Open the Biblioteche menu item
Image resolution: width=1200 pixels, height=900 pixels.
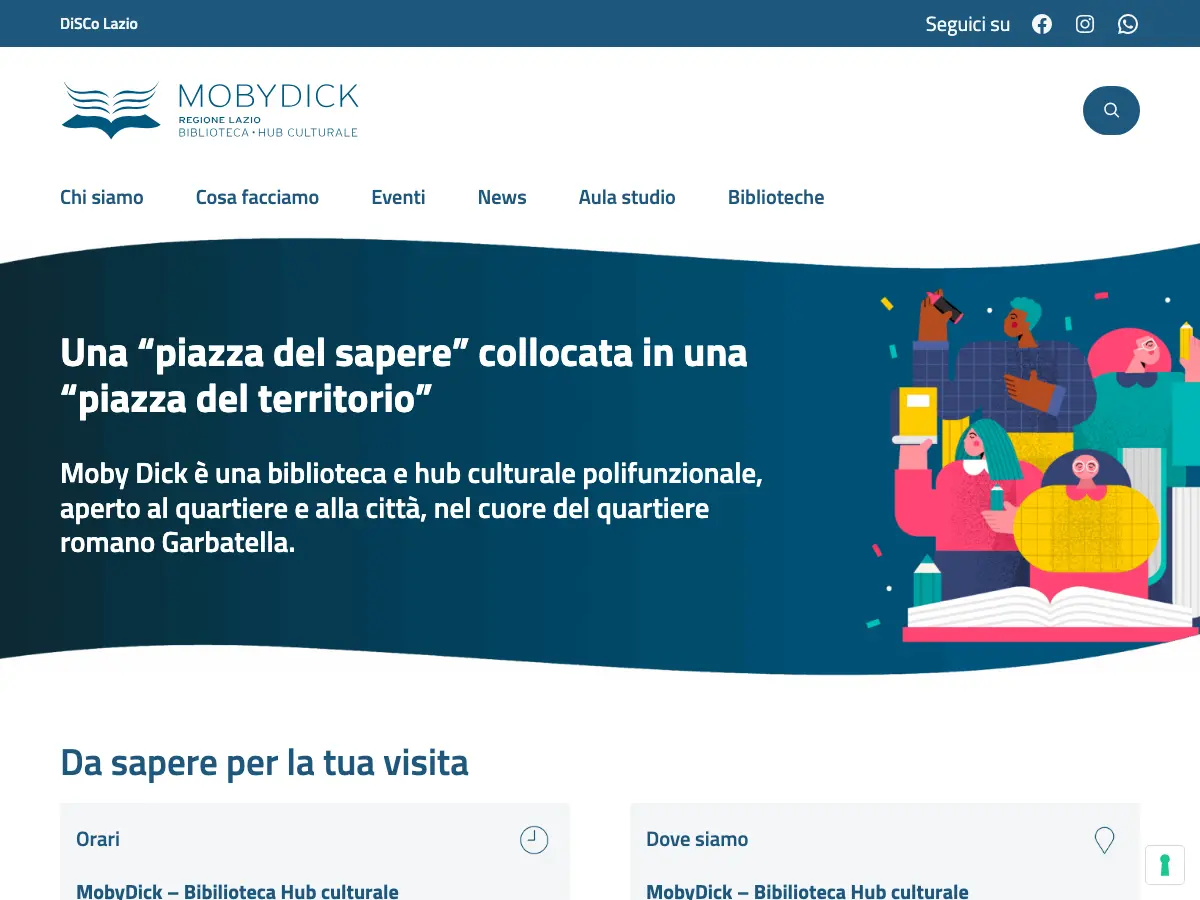click(776, 197)
